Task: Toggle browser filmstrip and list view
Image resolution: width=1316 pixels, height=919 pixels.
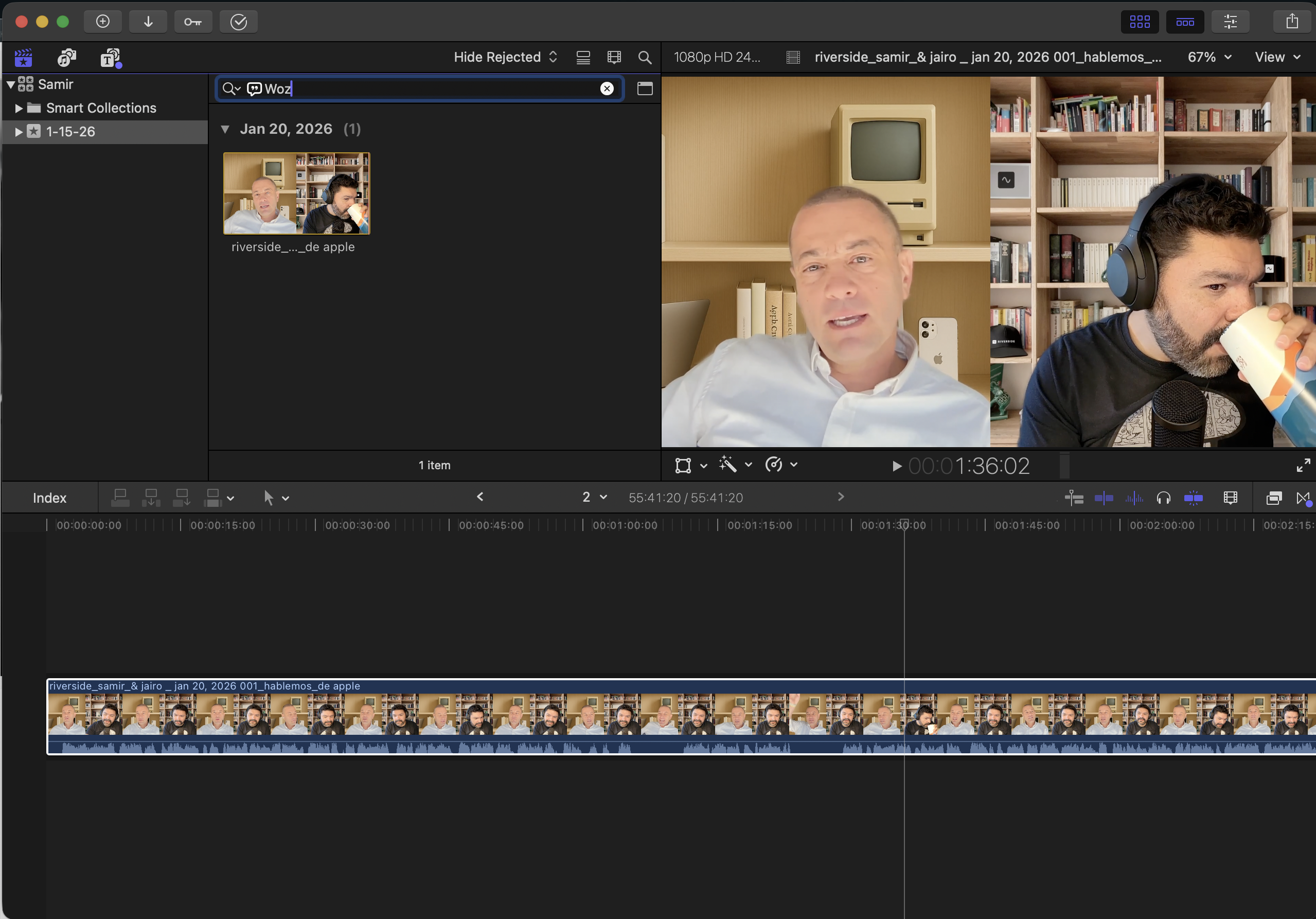Action: coord(583,57)
